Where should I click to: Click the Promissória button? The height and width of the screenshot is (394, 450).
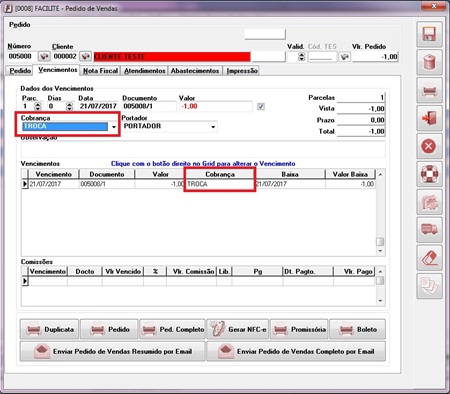click(300, 329)
